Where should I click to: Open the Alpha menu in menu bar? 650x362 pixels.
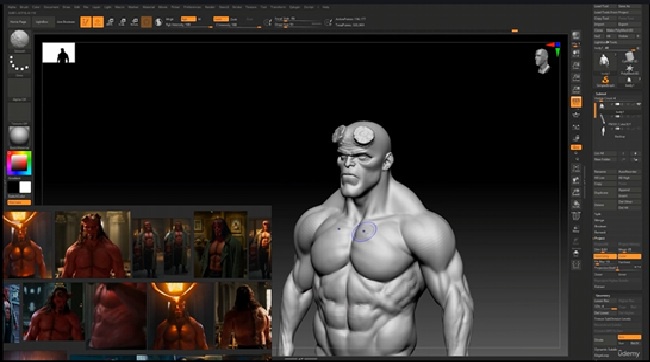point(12,7)
